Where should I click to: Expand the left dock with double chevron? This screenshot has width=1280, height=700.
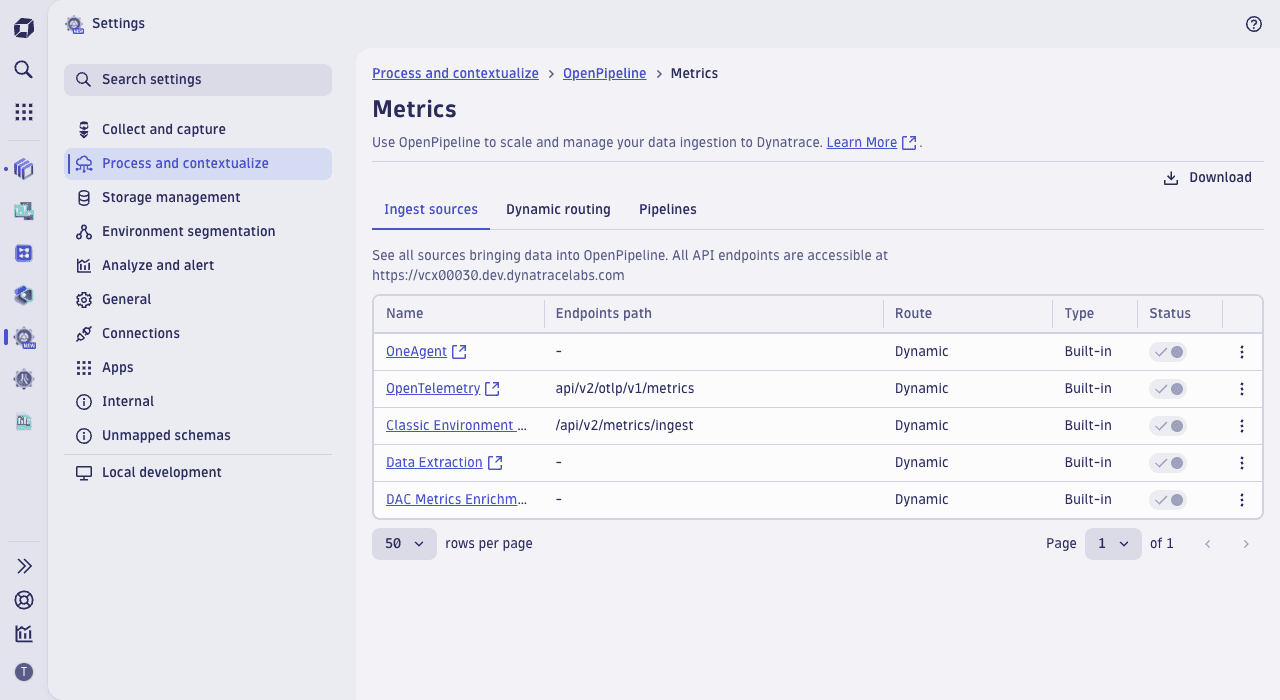(24, 566)
